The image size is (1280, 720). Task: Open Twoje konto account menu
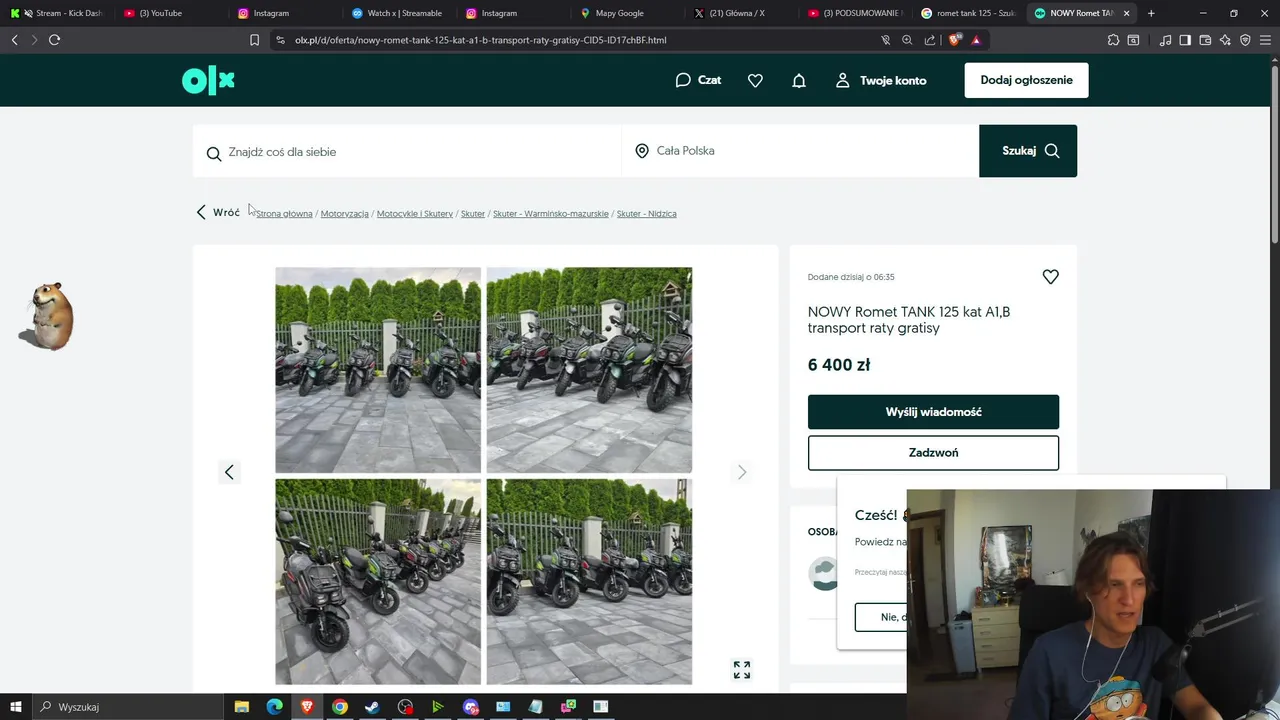881,80
